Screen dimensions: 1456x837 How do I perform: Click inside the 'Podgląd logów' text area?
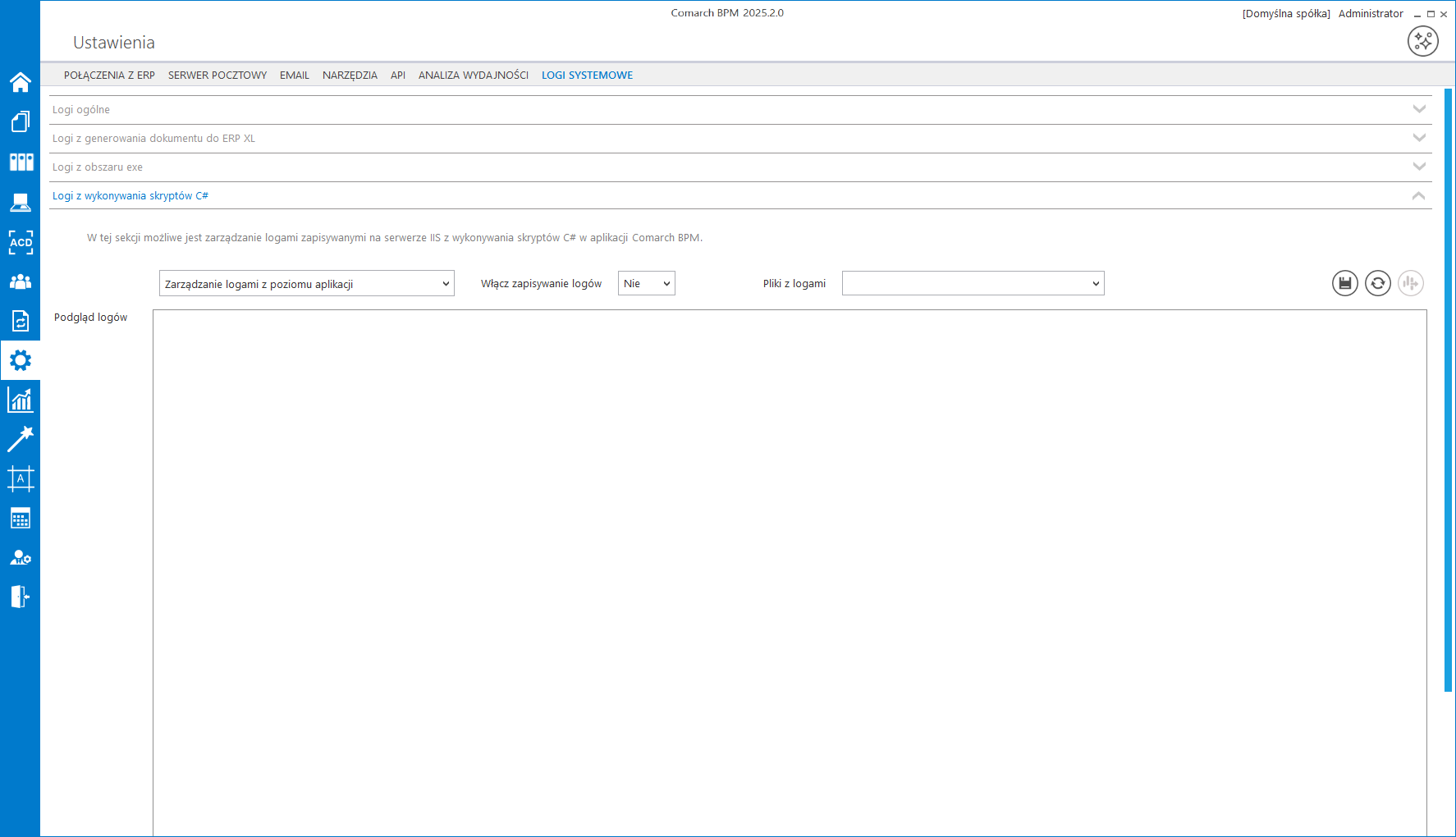click(x=790, y=573)
